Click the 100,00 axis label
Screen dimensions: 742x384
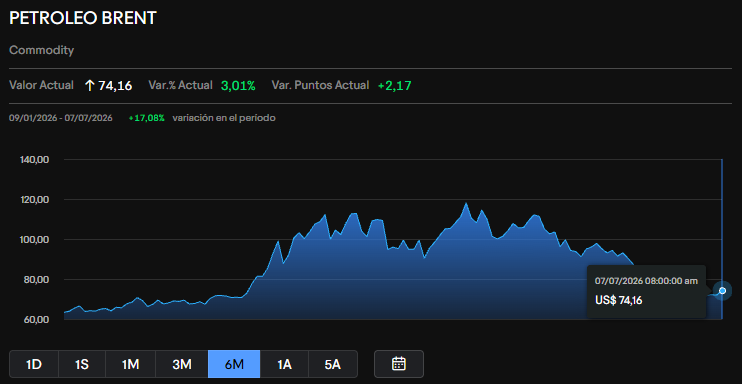tap(34, 240)
